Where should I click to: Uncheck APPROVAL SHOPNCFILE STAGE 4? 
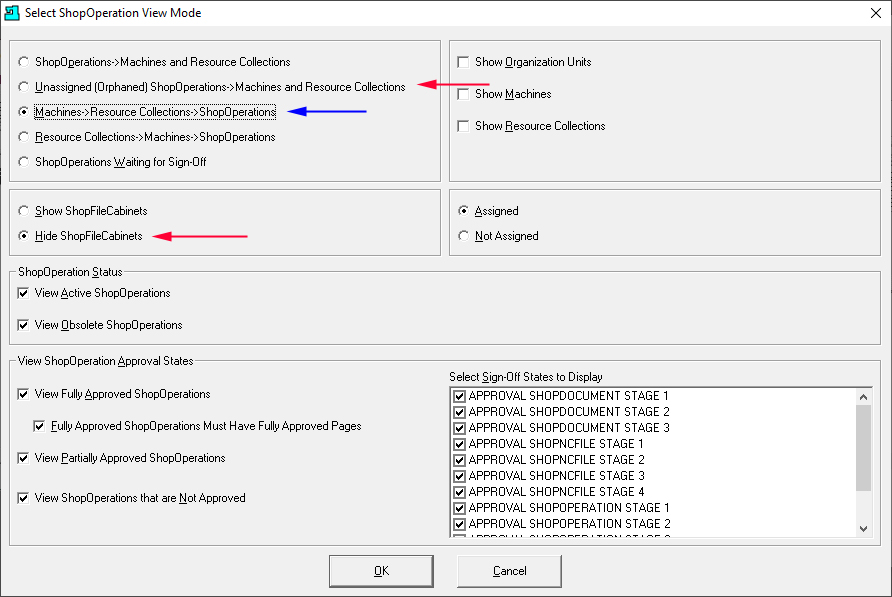tap(460, 492)
